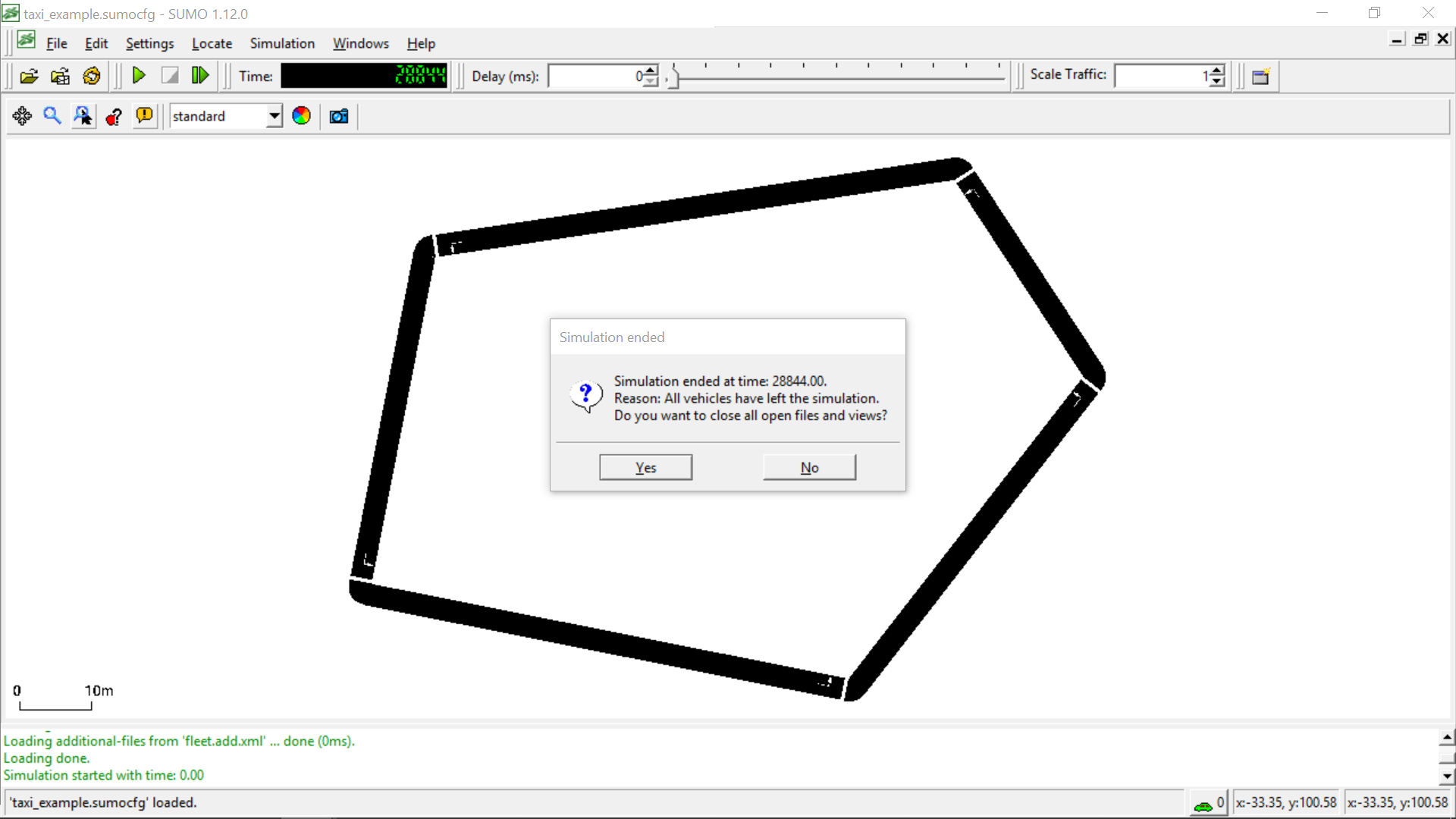Open the Locate menu
This screenshot has height=819, width=1456.
tap(212, 44)
